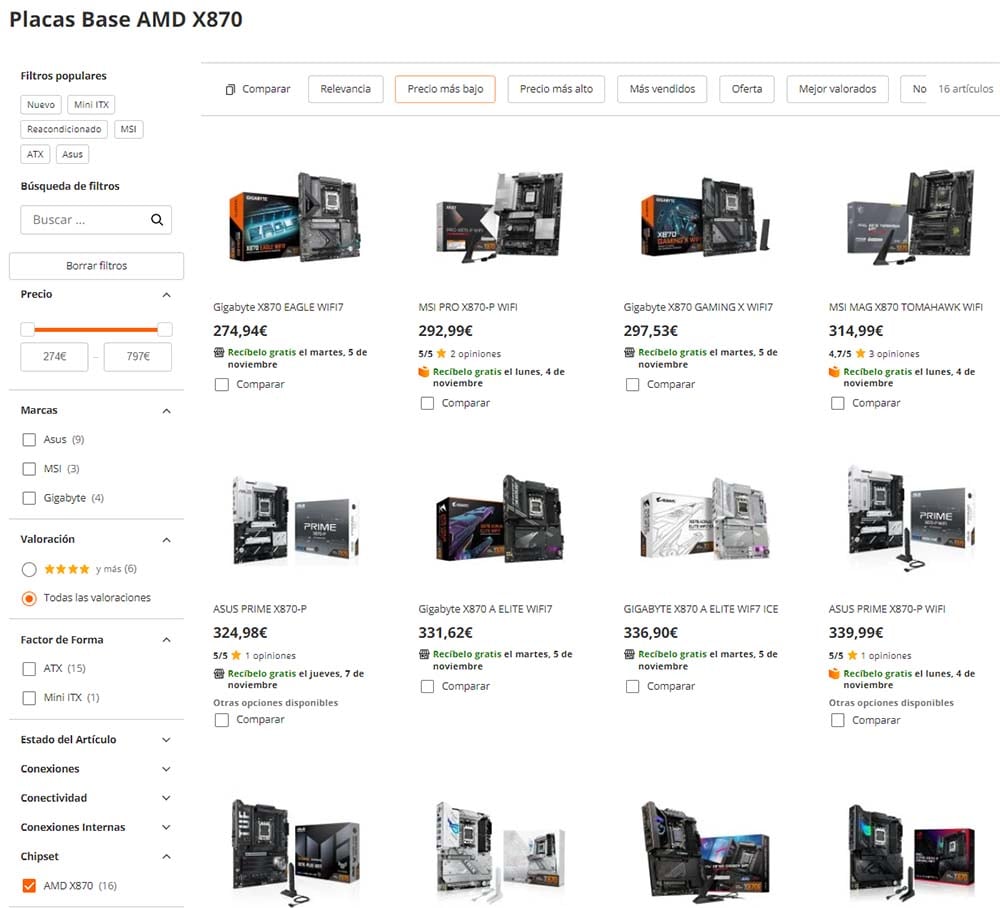Click the minimum price slider handle
Viewport: 1000px width, 908px height.
27,330
